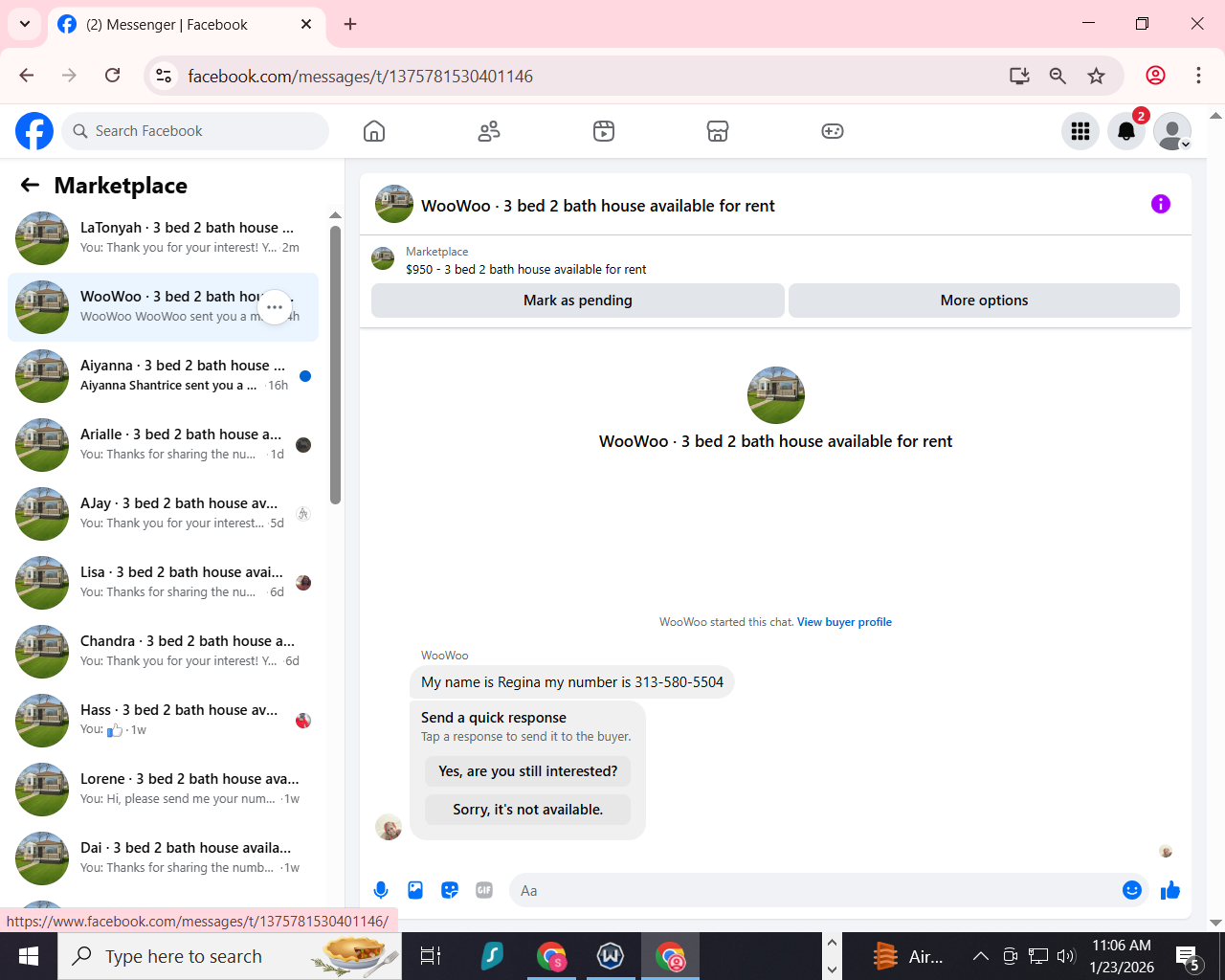Open the Chrome three-dot menu

click(x=1198, y=76)
